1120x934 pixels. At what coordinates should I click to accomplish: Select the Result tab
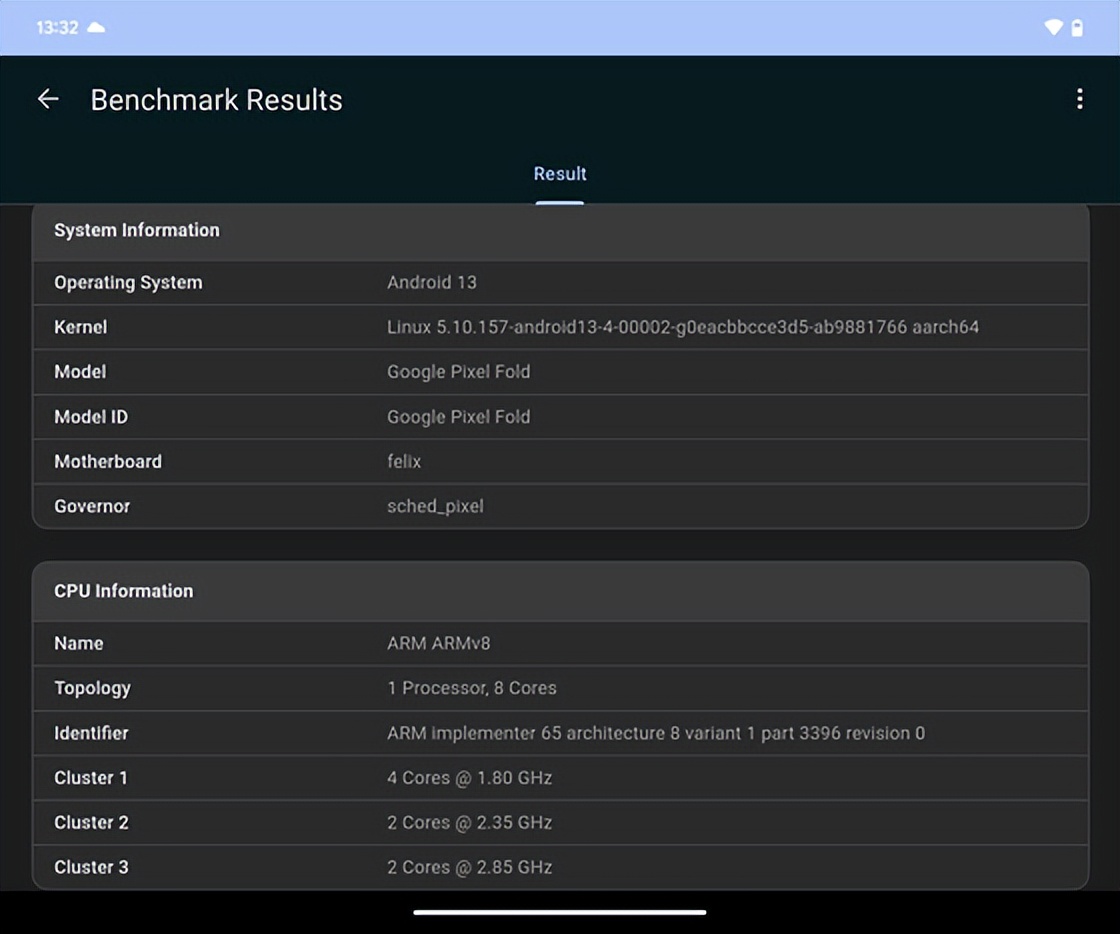pyautogui.click(x=559, y=174)
